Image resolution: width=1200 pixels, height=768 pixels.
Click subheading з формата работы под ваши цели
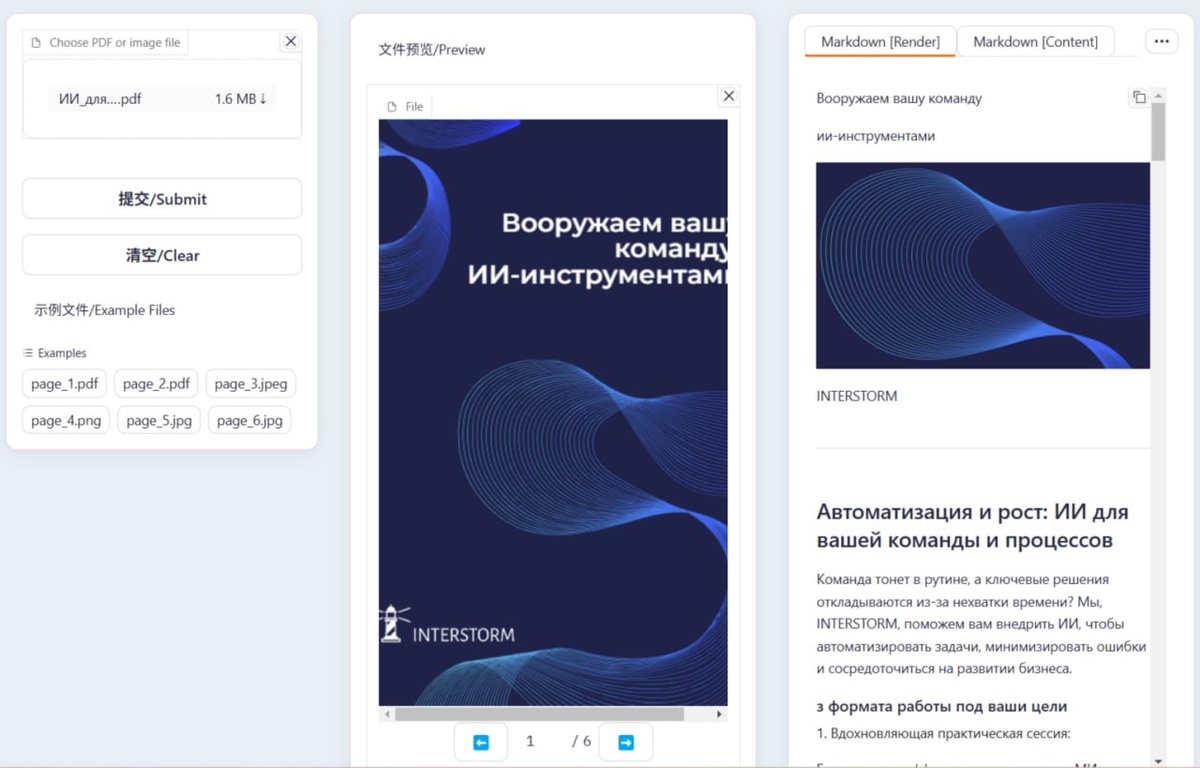pyautogui.click(x=942, y=706)
